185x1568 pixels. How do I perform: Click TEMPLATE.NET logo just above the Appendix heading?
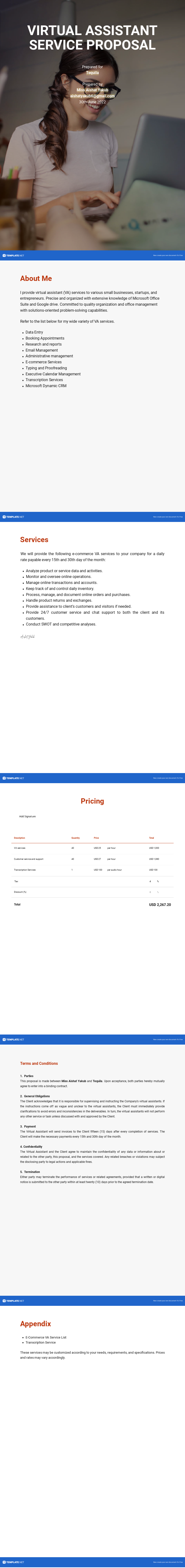tap(13, 1301)
